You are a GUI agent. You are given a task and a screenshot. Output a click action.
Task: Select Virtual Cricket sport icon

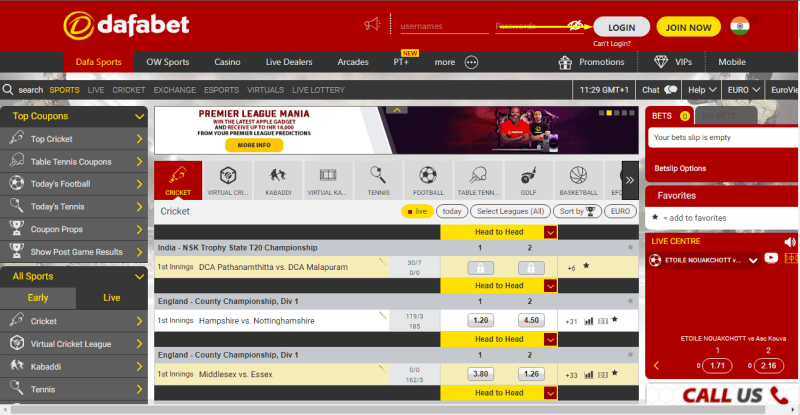[x=228, y=180]
